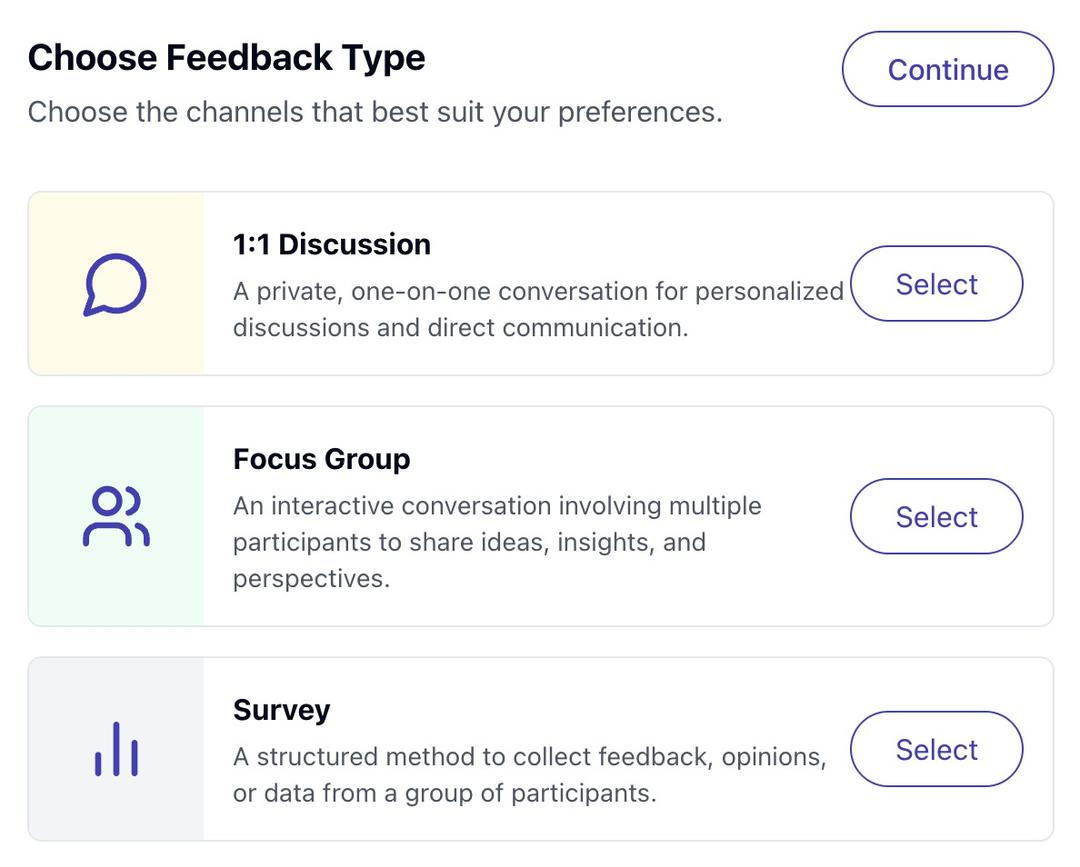Click the pale yellow tile edge on Discussion card
Image resolution: width=1080 pixels, height=867 pixels.
coord(116,284)
